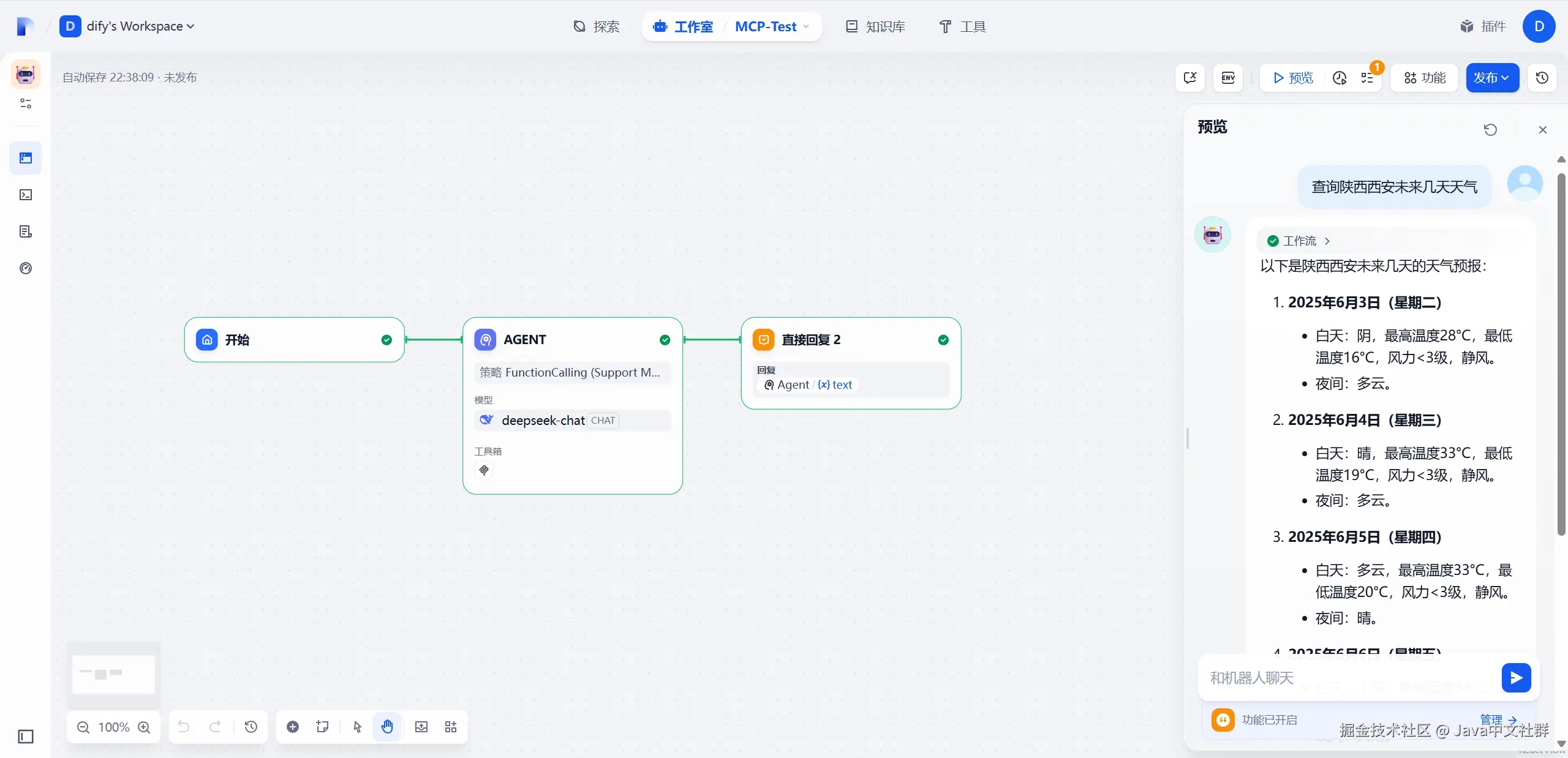Zoom in the canvas with plus magnifier
The image size is (1568, 758).
tap(144, 727)
